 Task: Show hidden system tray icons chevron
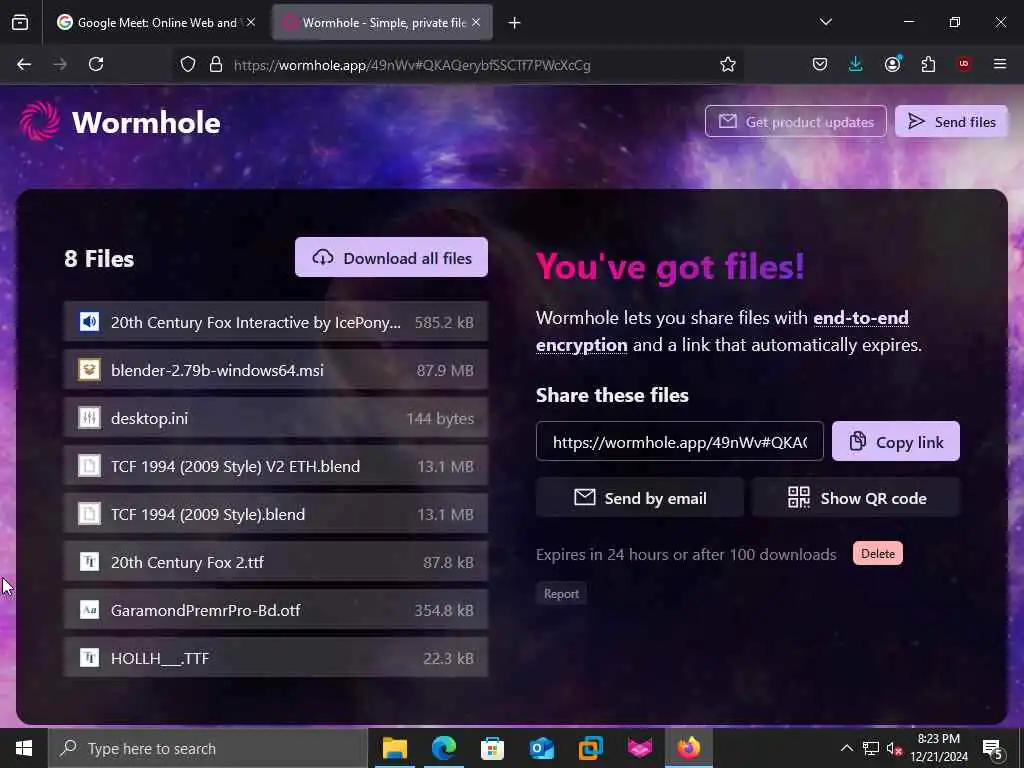(x=846, y=748)
